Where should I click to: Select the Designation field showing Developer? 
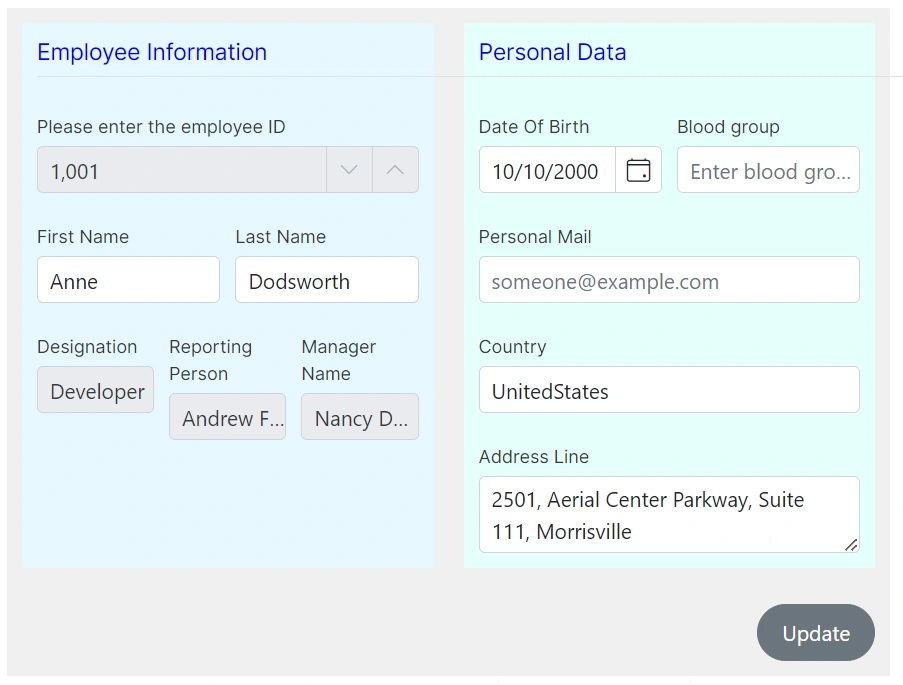[x=96, y=389]
